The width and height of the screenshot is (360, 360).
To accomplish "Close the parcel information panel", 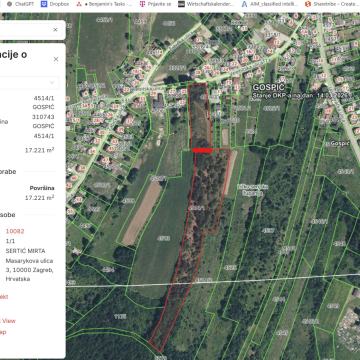I will 56,59.
